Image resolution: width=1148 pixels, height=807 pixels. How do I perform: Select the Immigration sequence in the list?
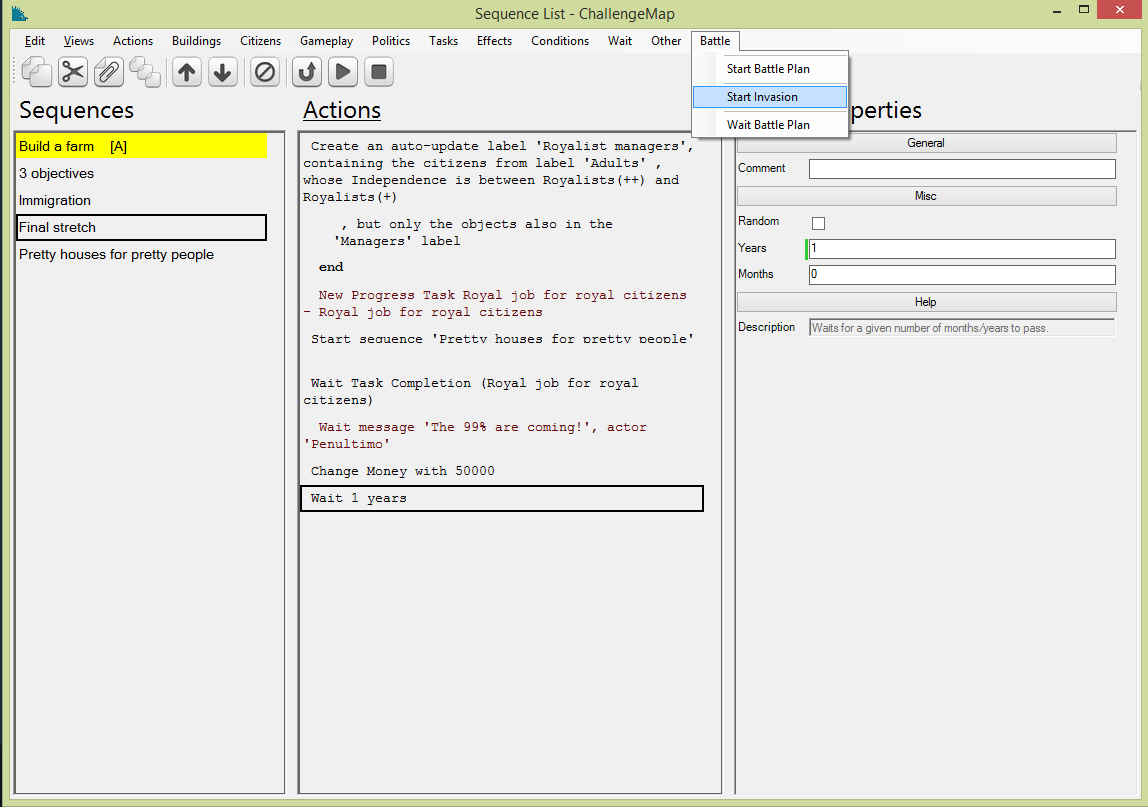coord(55,201)
